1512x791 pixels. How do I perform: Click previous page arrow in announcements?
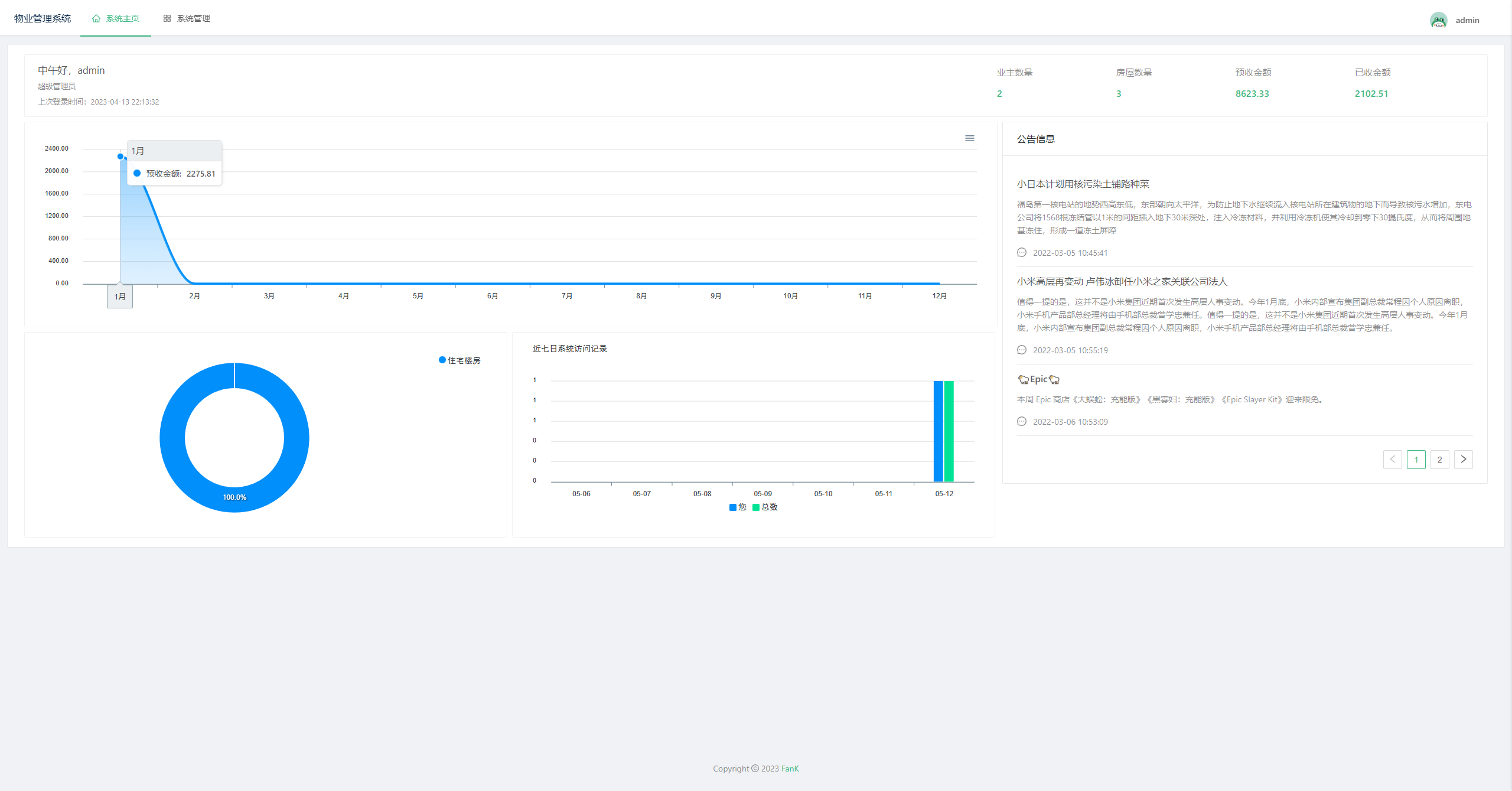1392,460
